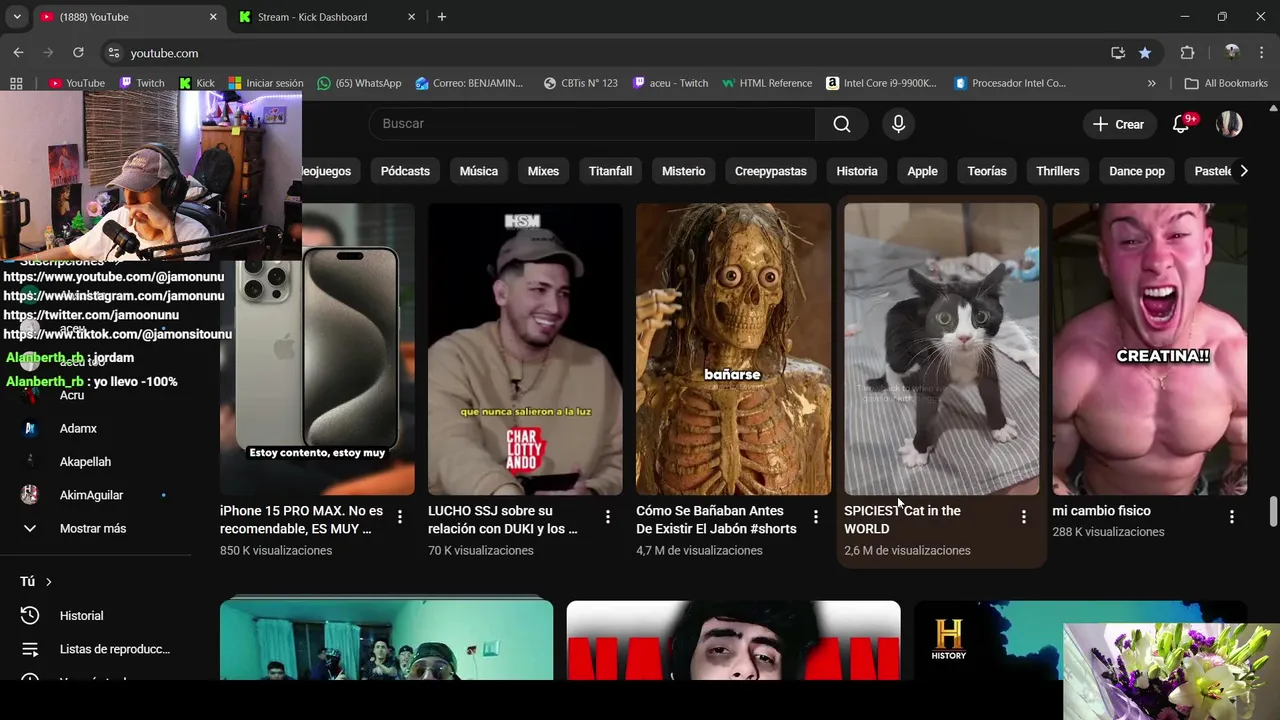This screenshot has width=1280, height=720.
Task: Select the Historia filter chip
Action: click(x=857, y=171)
